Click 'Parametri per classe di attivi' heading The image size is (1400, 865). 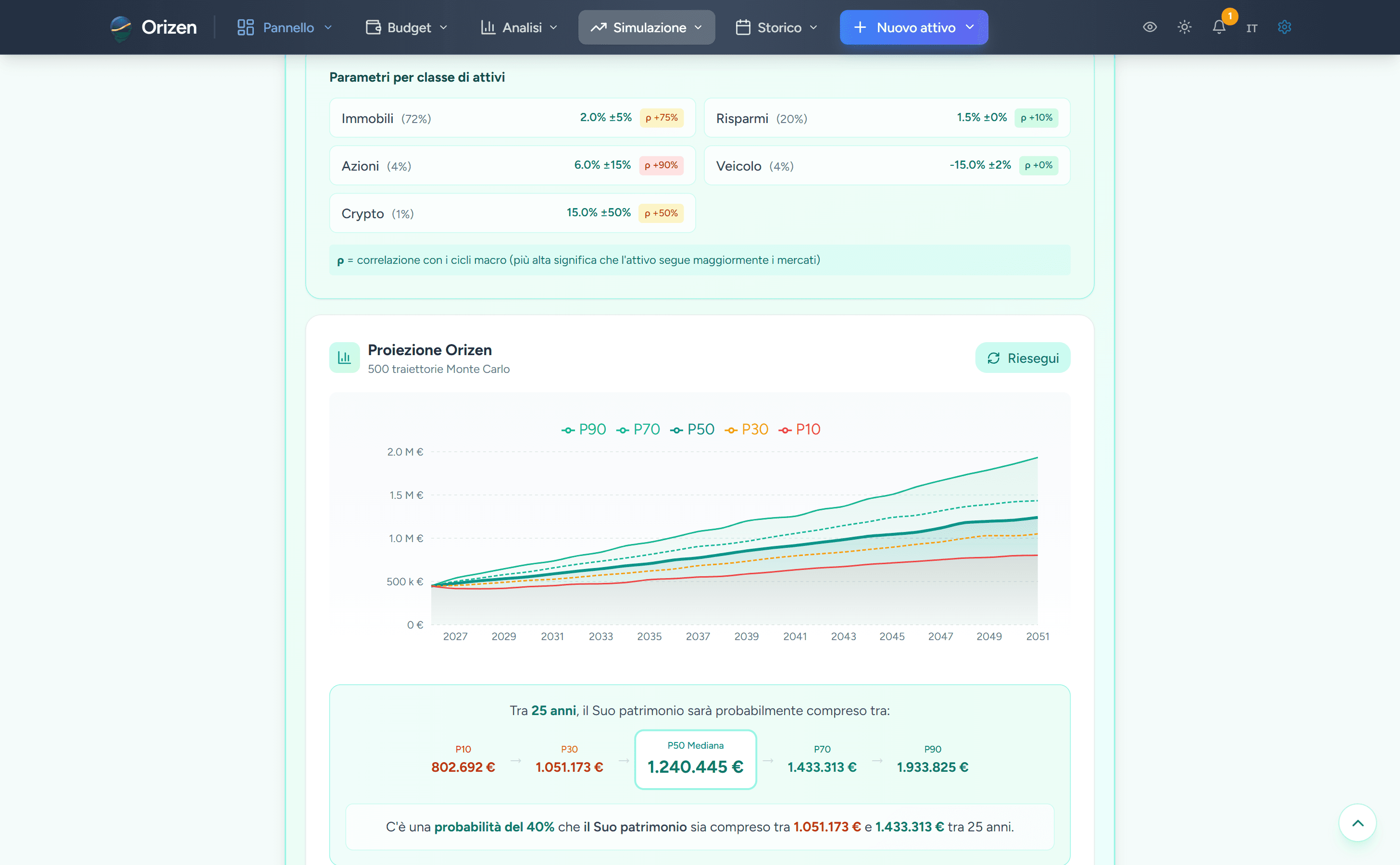pyautogui.click(x=417, y=77)
